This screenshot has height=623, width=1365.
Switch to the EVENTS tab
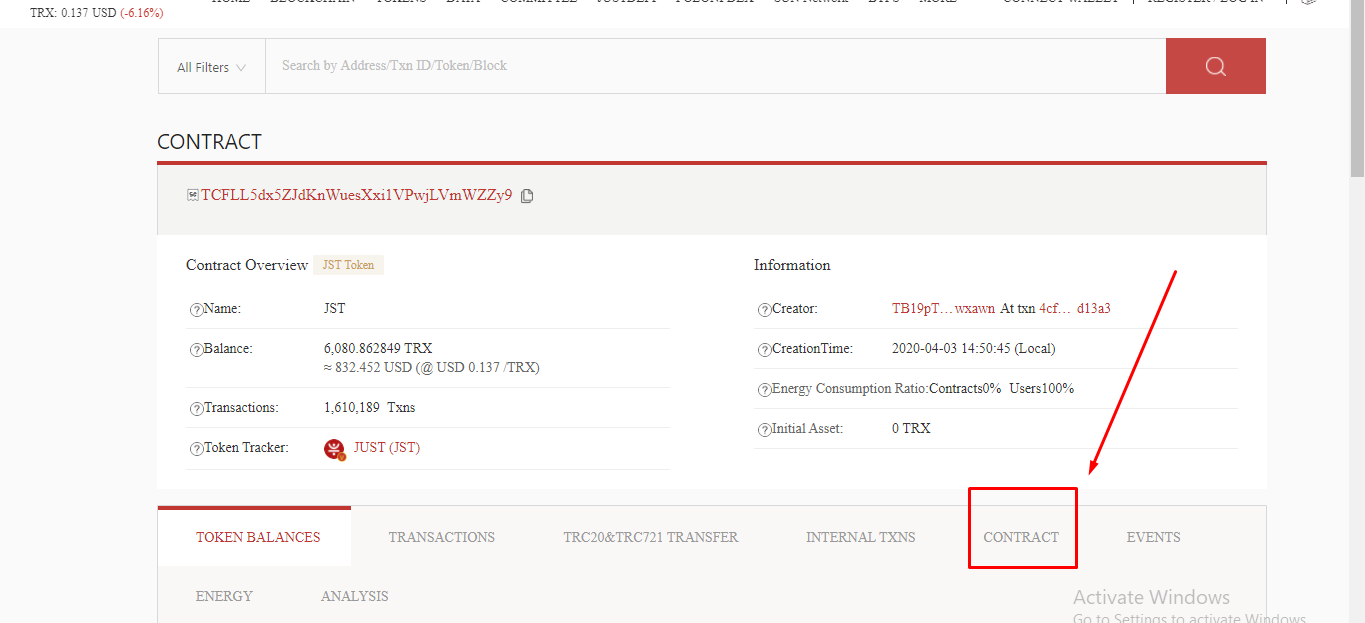pos(1154,537)
